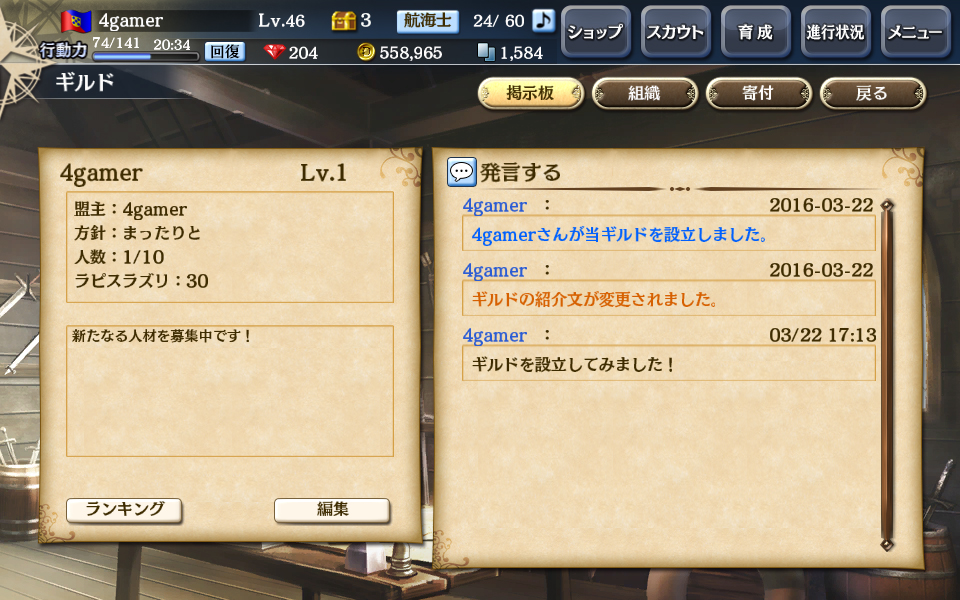
Task: Click the blue document stack icon
Action: [x=486, y=52]
